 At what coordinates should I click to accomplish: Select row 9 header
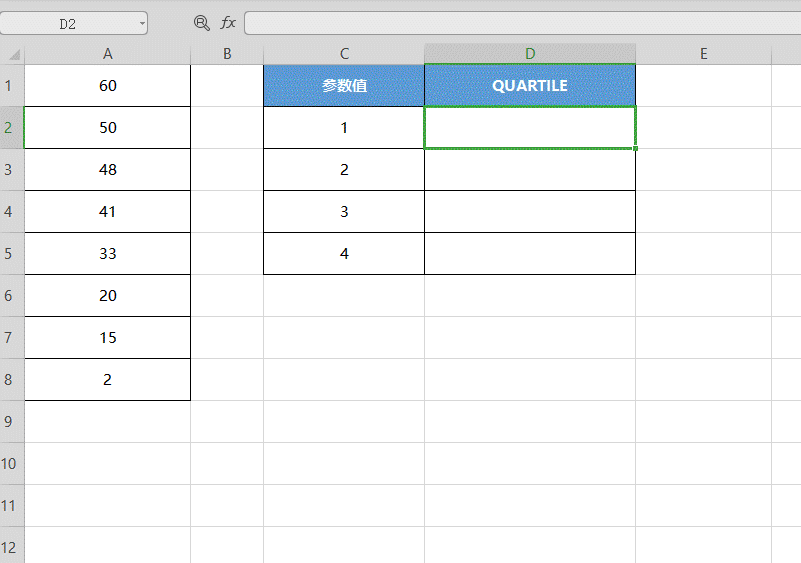(12, 421)
